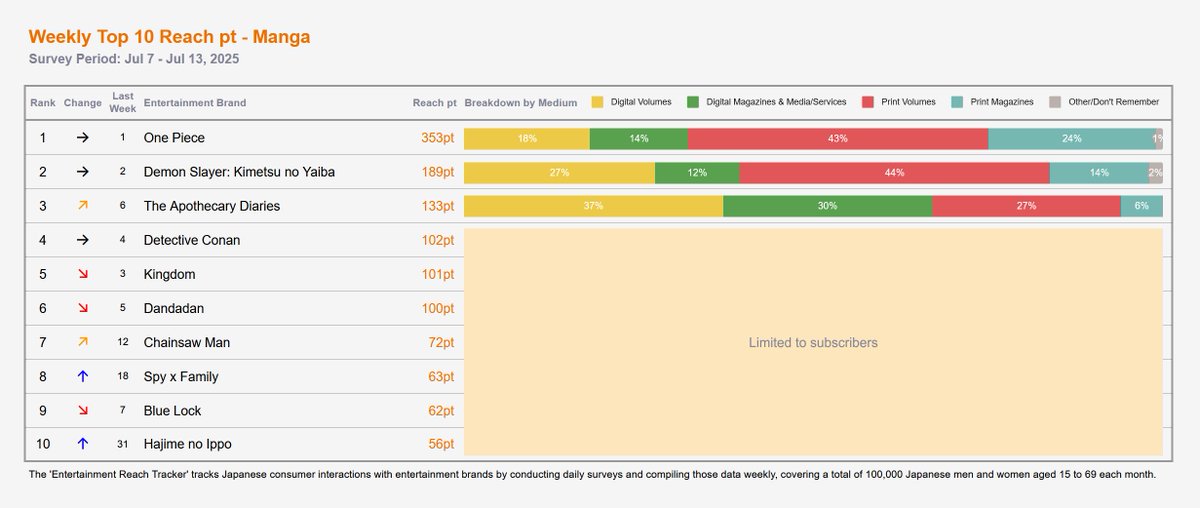Click the 353pt reach value

coord(438,138)
